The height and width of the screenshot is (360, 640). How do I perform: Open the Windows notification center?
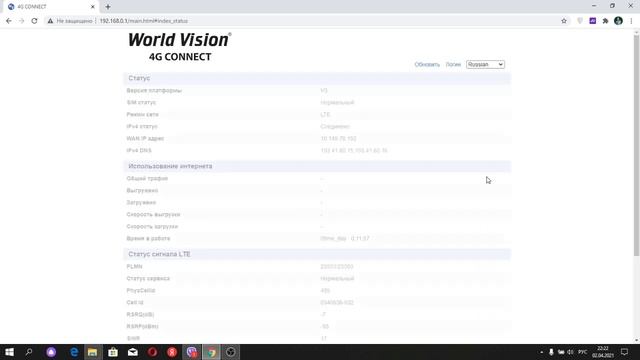coord(624,352)
